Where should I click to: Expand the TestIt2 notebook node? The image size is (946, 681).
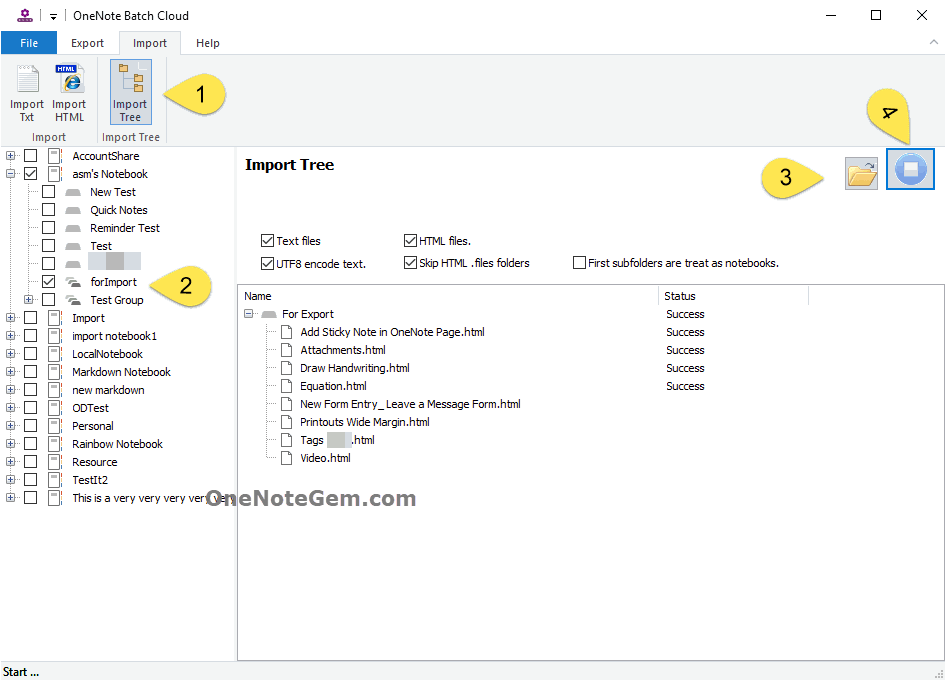click(x=10, y=480)
